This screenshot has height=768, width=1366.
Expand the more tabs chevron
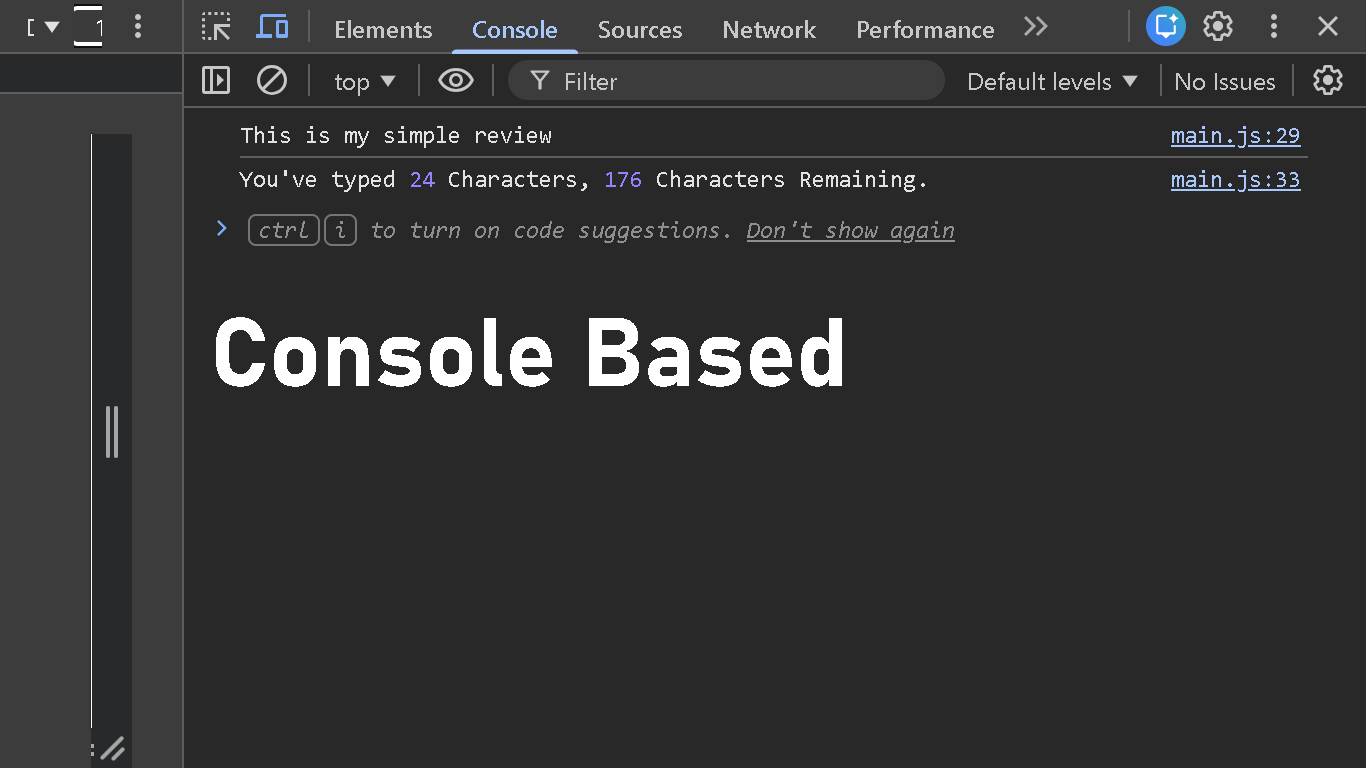tap(1036, 27)
